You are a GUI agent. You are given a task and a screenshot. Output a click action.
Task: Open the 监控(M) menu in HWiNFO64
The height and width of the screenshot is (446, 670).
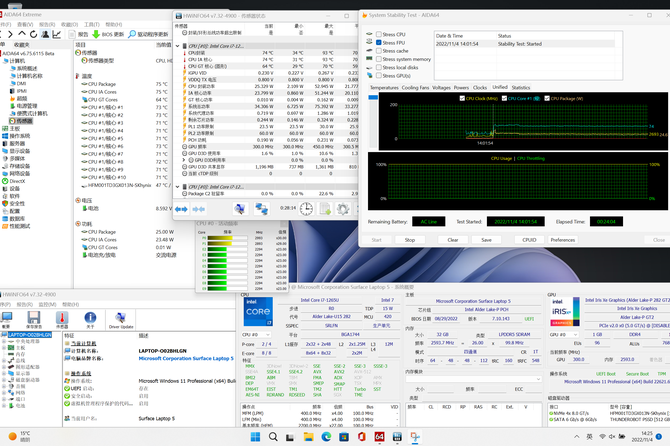47,305
